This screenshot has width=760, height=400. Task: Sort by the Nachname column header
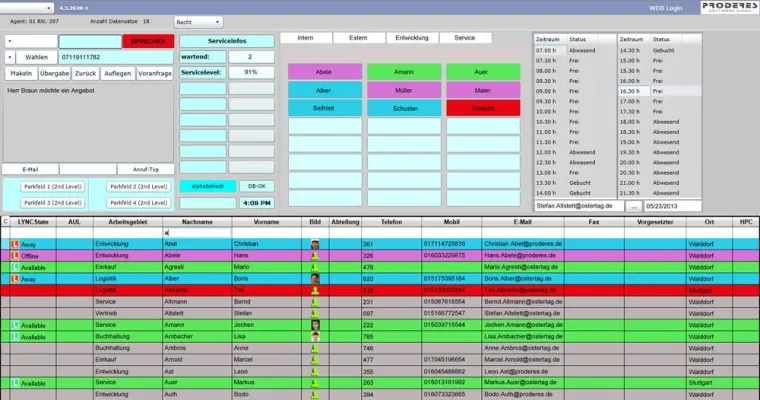(197, 222)
